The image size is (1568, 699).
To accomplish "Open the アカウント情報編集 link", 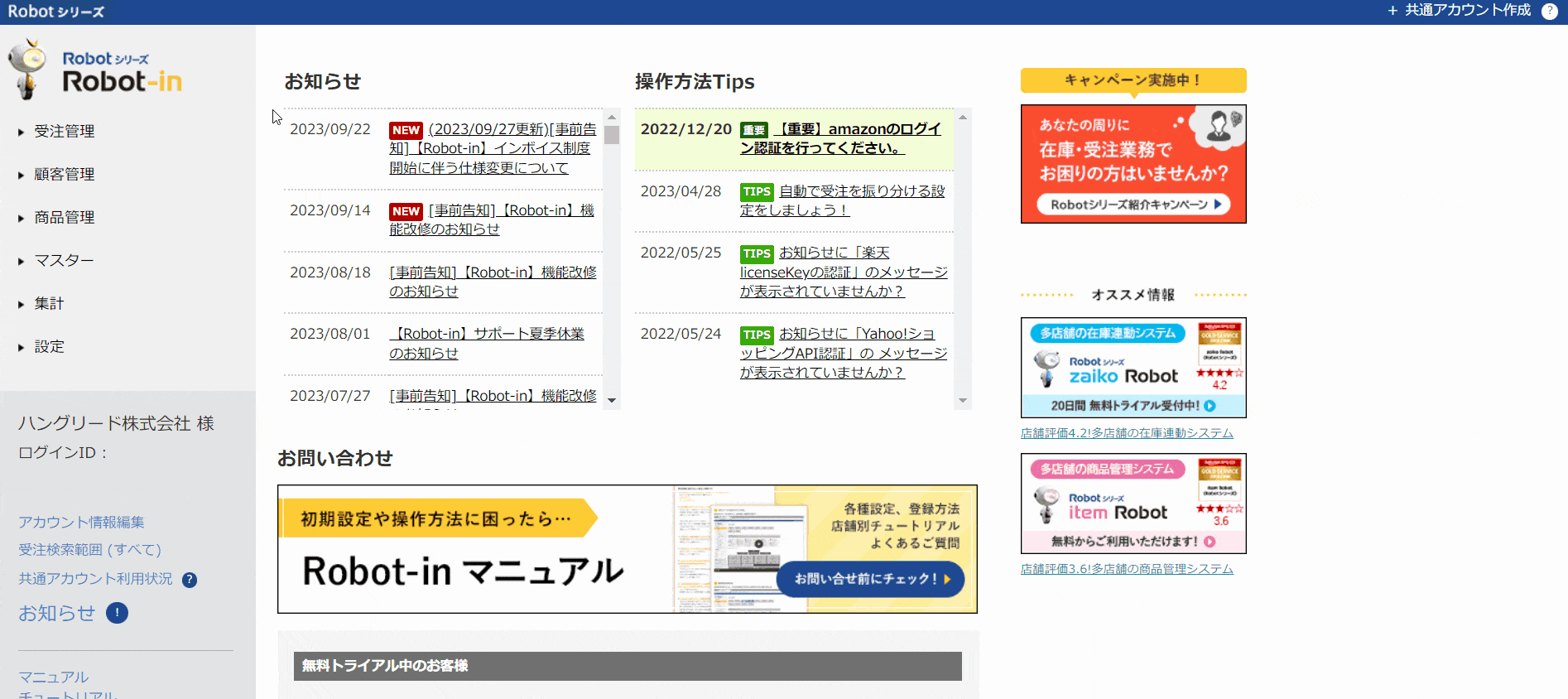I will [81, 523].
